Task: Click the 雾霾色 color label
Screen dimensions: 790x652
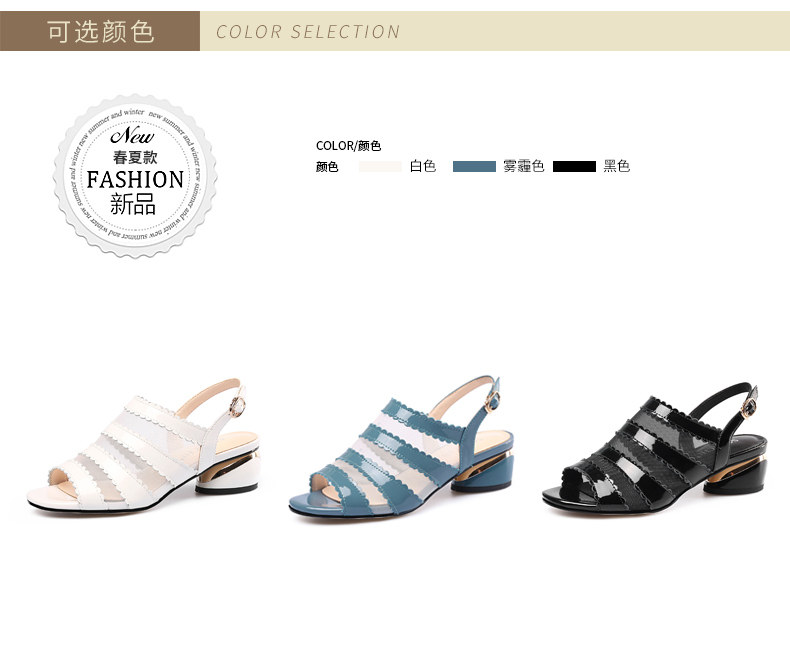Action: click(x=523, y=166)
